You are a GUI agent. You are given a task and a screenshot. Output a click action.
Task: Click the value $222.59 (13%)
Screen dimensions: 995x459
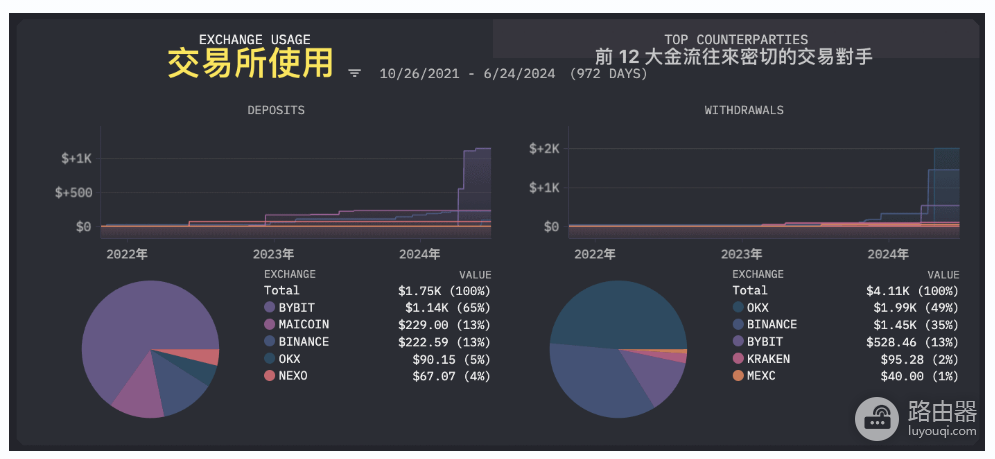pos(444,342)
